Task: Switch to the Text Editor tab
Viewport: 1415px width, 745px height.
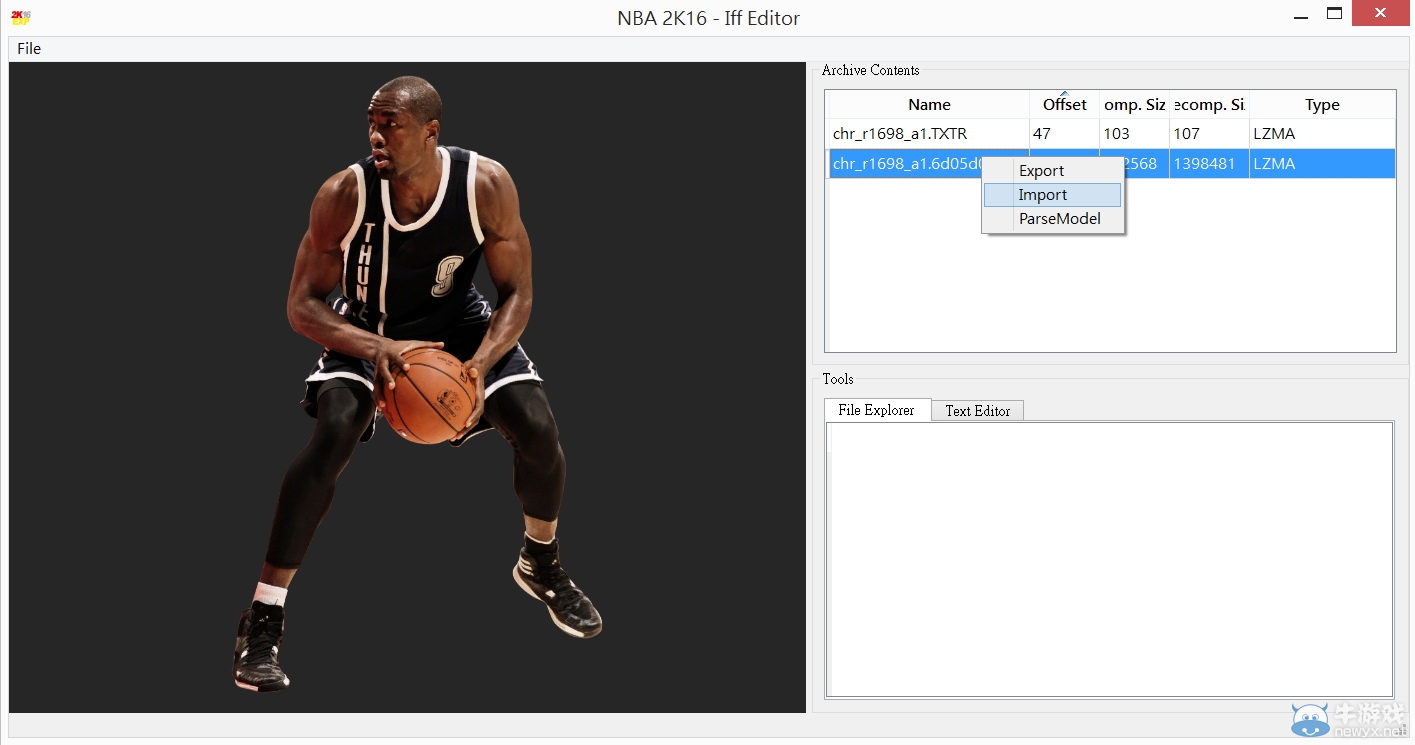Action: (978, 411)
